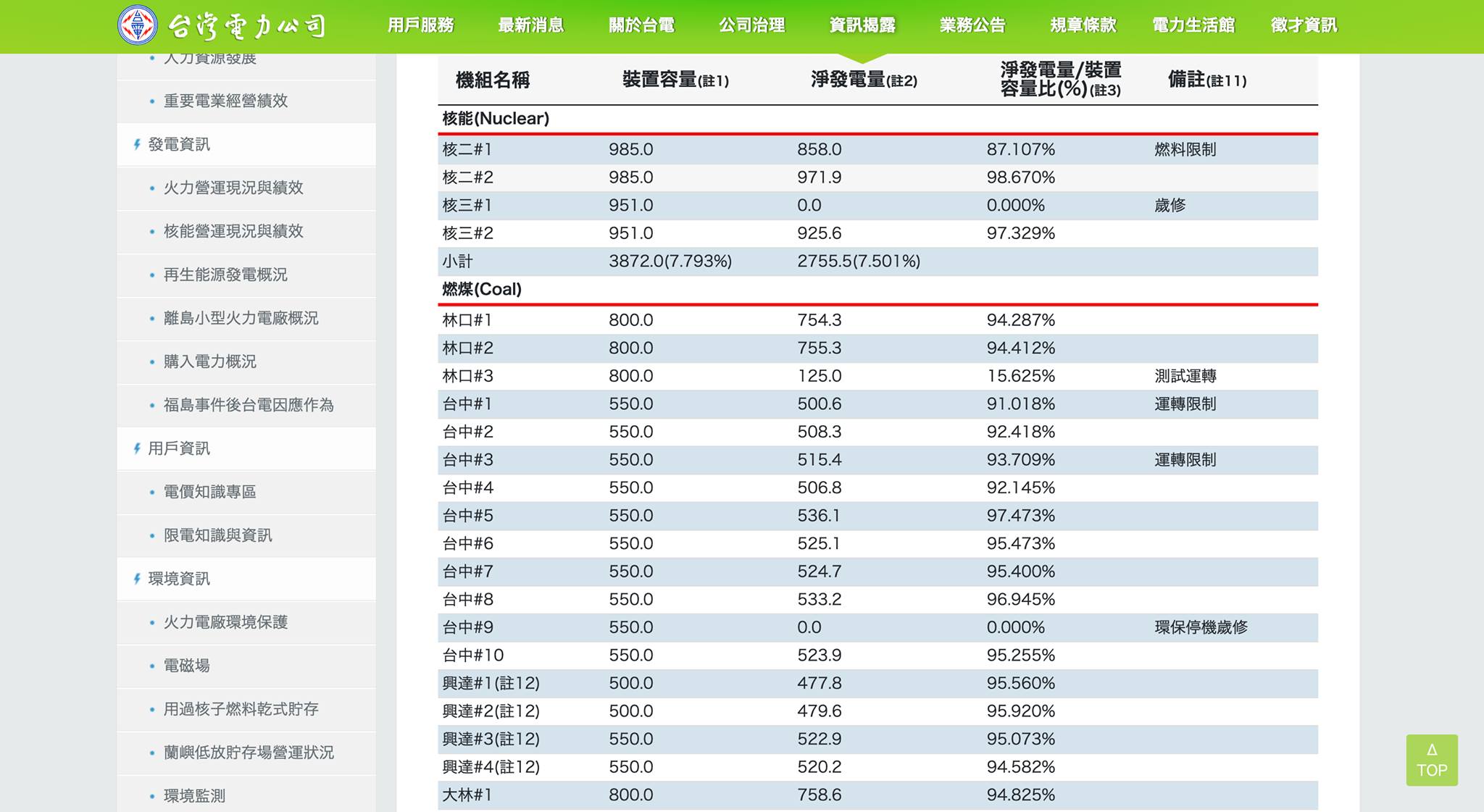Click the Taipower company logo
The width and height of the screenshot is (1484, 812).
click(221, 25)
